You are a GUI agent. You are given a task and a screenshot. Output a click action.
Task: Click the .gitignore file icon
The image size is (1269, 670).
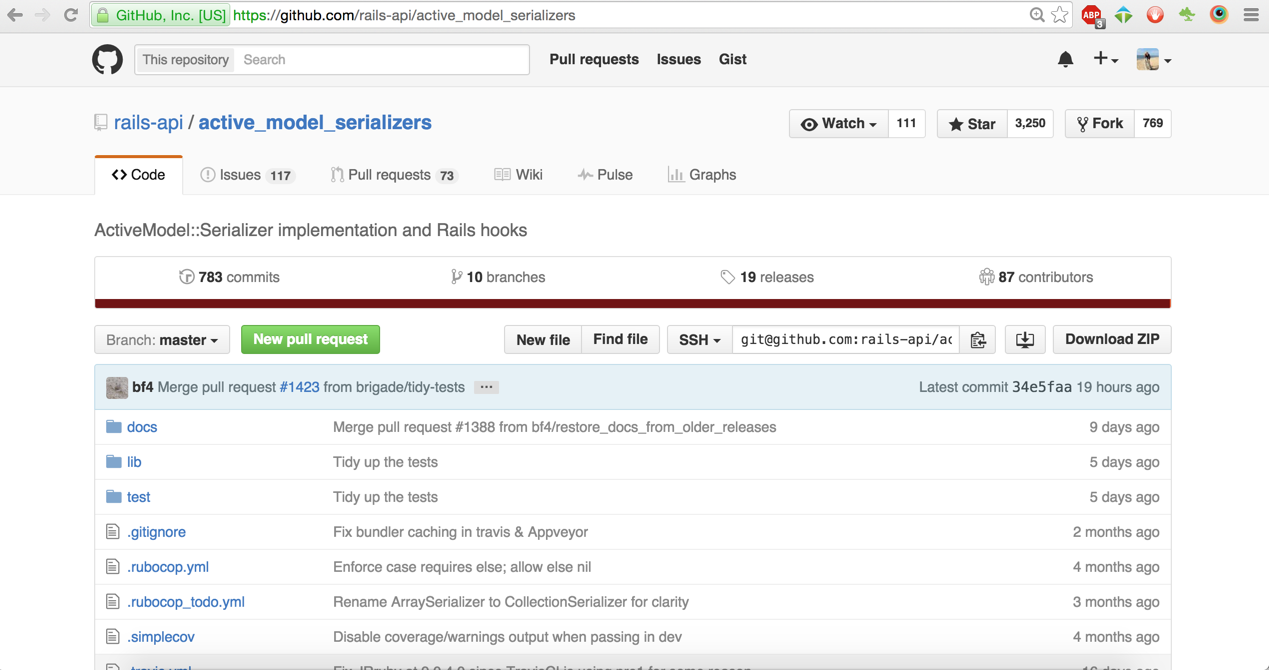(113, 532)
